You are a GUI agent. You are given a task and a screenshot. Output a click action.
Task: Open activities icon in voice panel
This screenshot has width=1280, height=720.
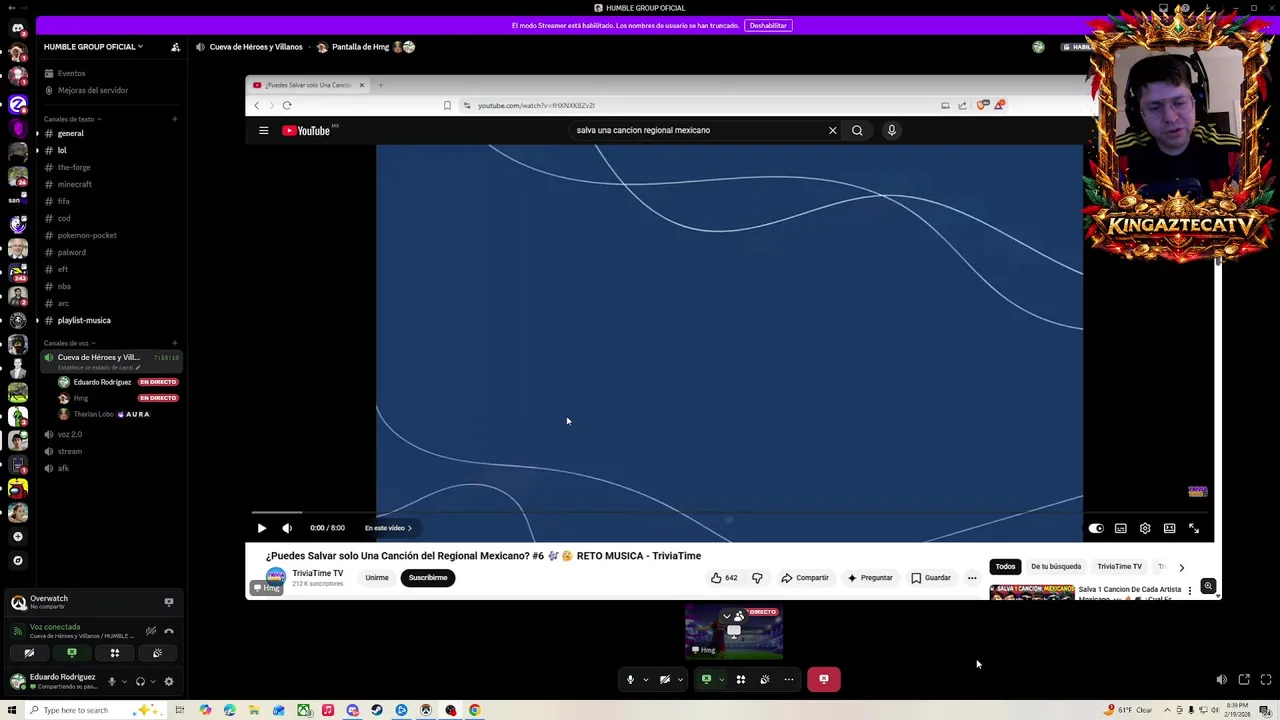115,653
